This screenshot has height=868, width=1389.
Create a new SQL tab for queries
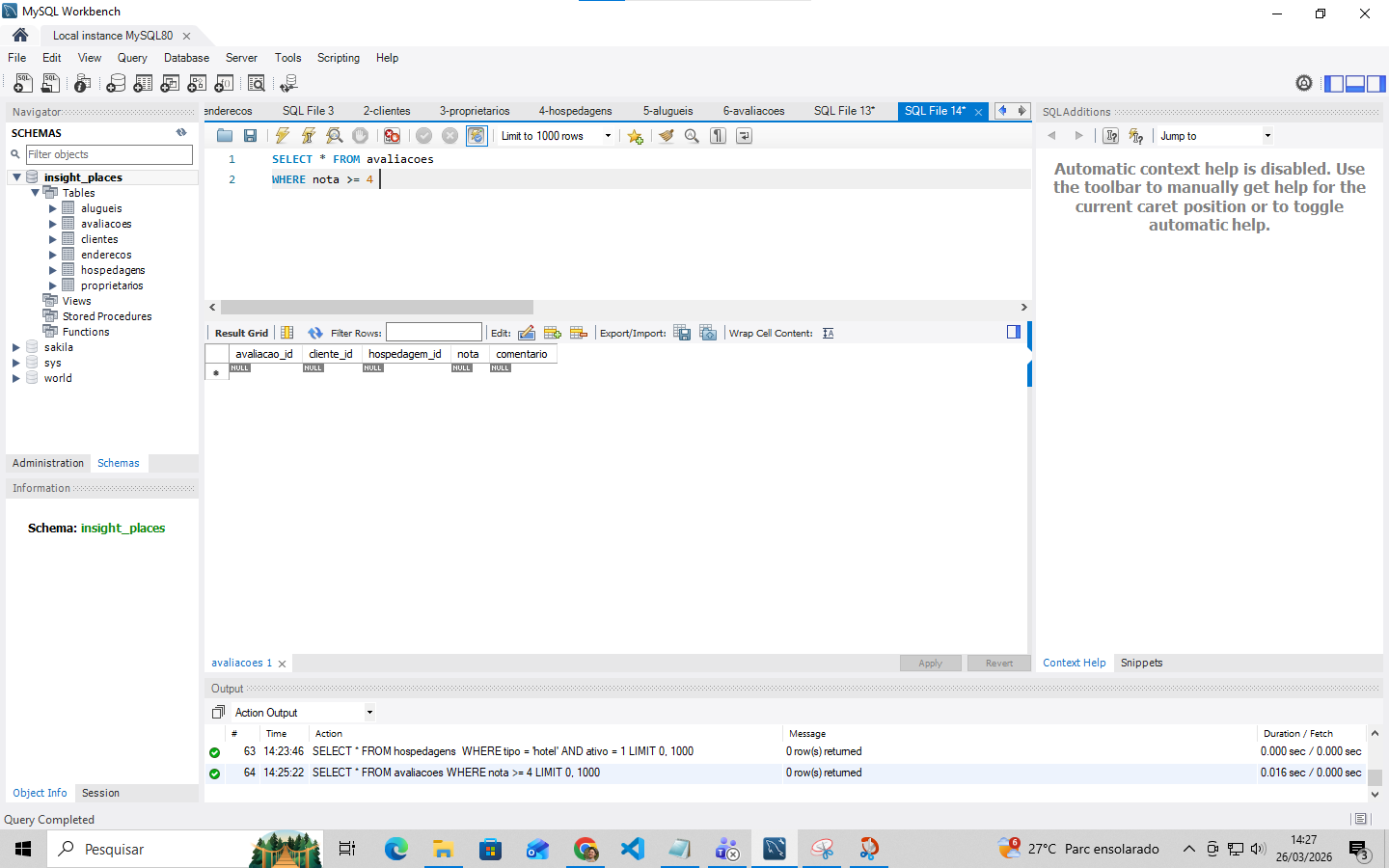pyautogui.click(x=23, y=84)
